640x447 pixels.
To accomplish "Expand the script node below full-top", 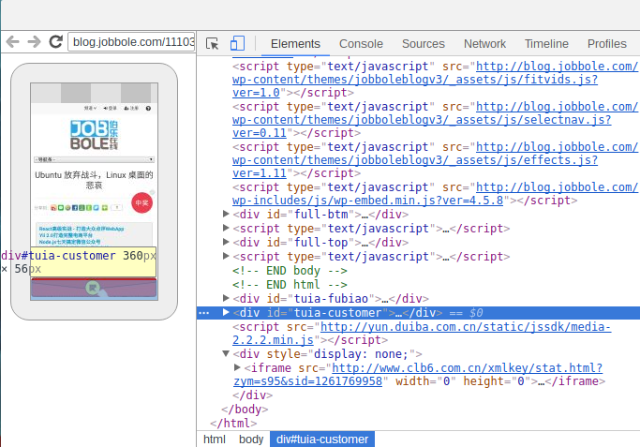I will click(226, 256).
